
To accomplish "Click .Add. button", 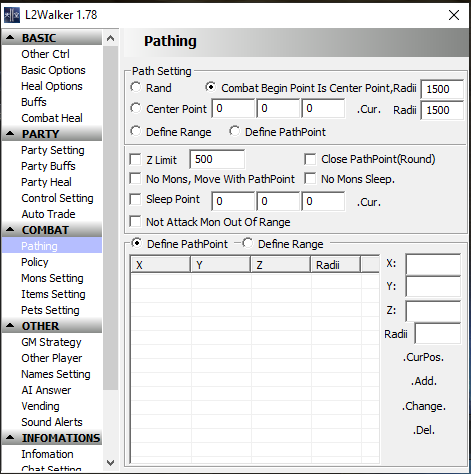I will pos(423,381).
